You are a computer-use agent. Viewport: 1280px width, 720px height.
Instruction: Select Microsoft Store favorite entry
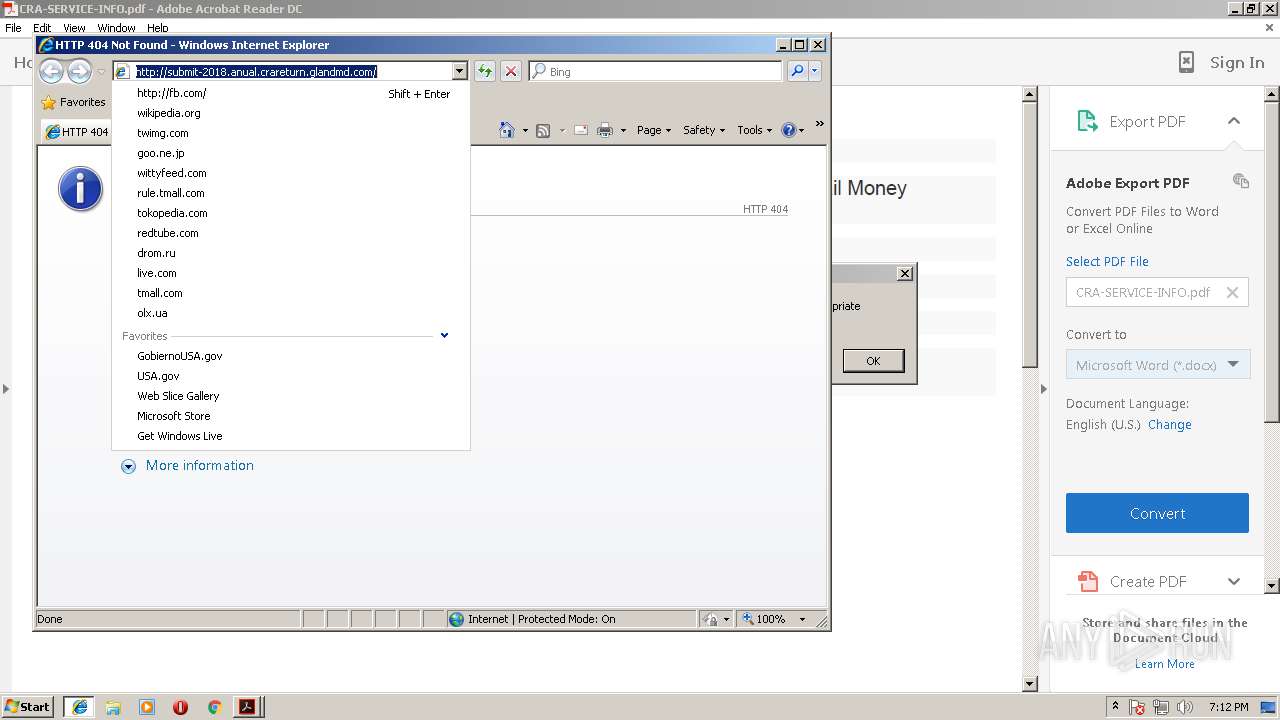pyautogui.click(x=174, y=416)
